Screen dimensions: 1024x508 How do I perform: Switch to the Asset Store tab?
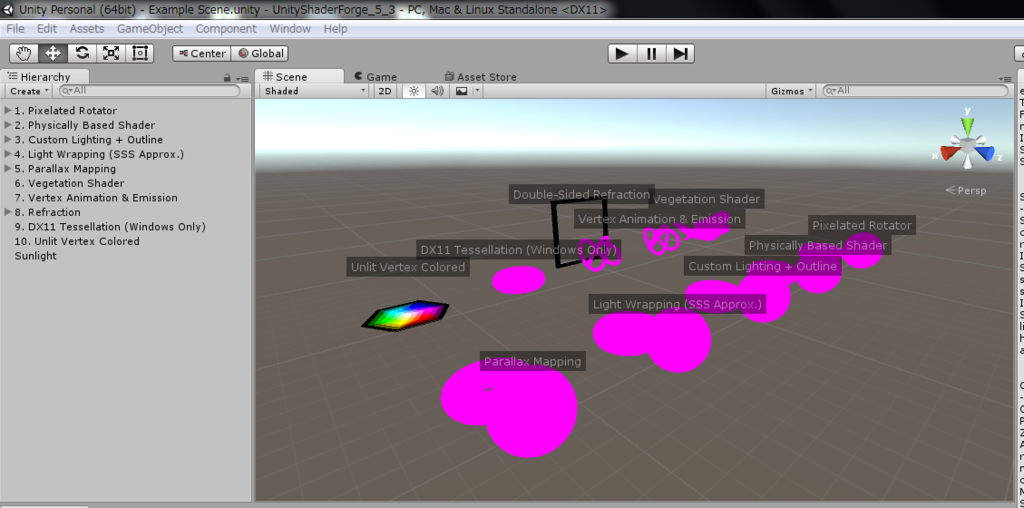coord(480,77)
